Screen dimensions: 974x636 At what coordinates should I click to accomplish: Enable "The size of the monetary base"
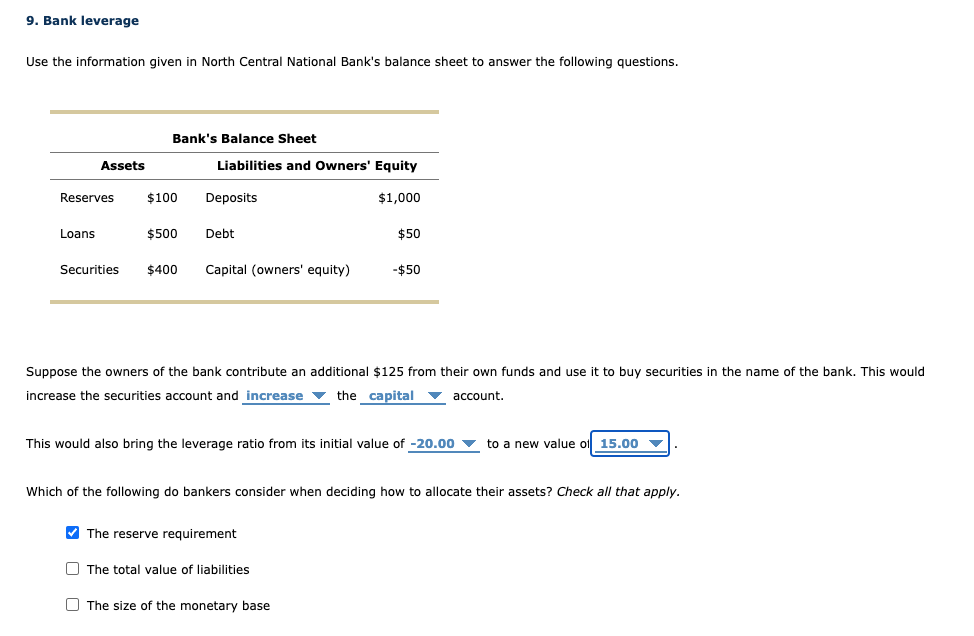coord(72,604)
